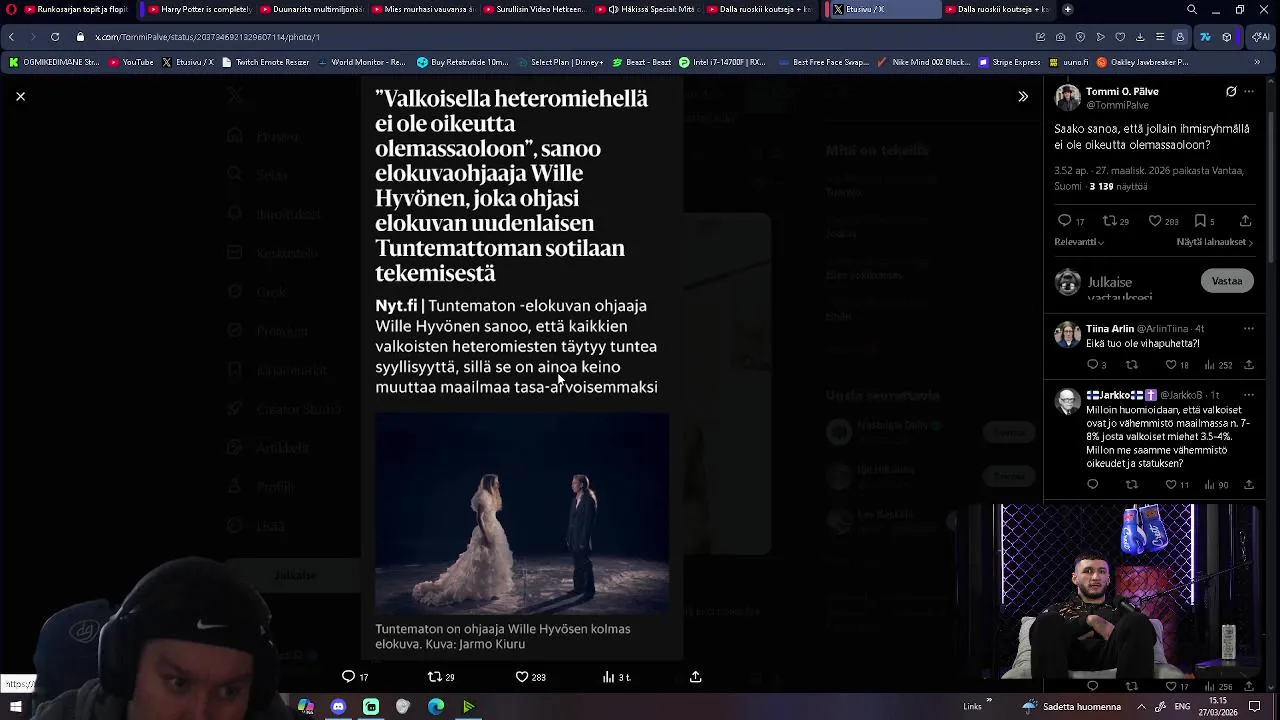Viewport: 1280px width, 720px height.
Task: Open the browser AI button
Action: pyautogui.click(x=1261, y=37)
